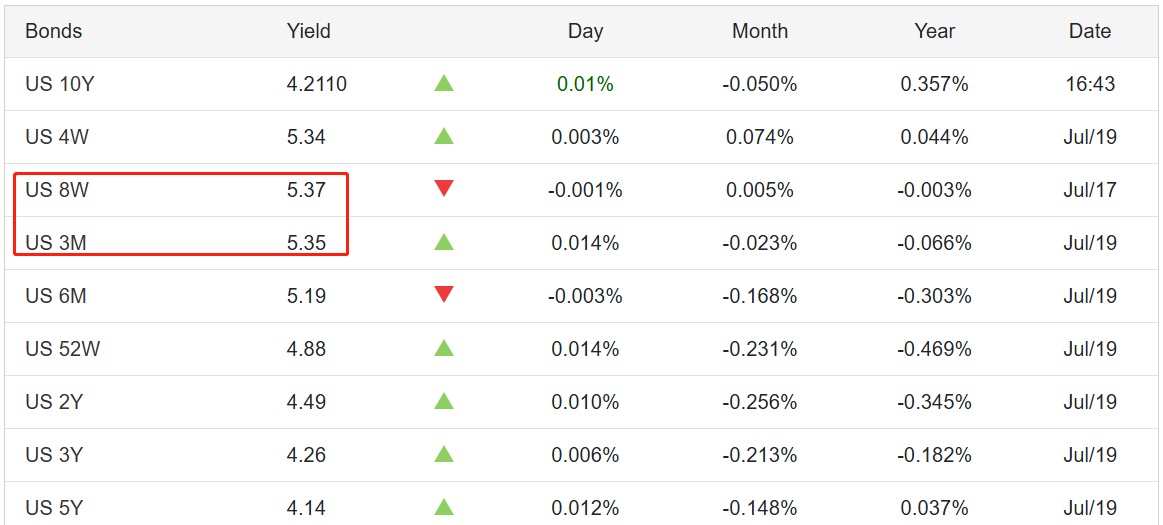Sort table by Yield column header

(308, 31)
